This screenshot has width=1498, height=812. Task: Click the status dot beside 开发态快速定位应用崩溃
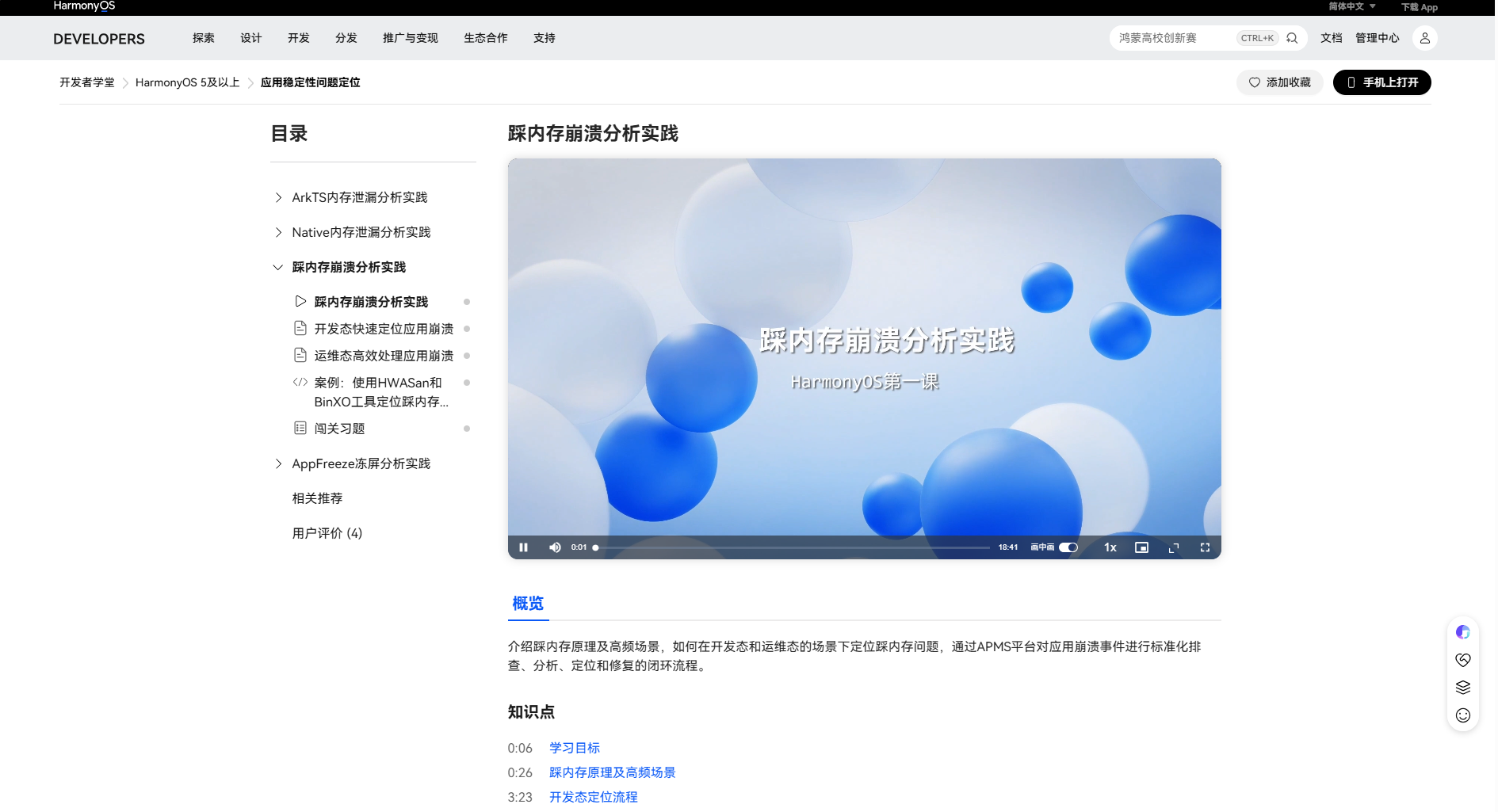[467, 329]
